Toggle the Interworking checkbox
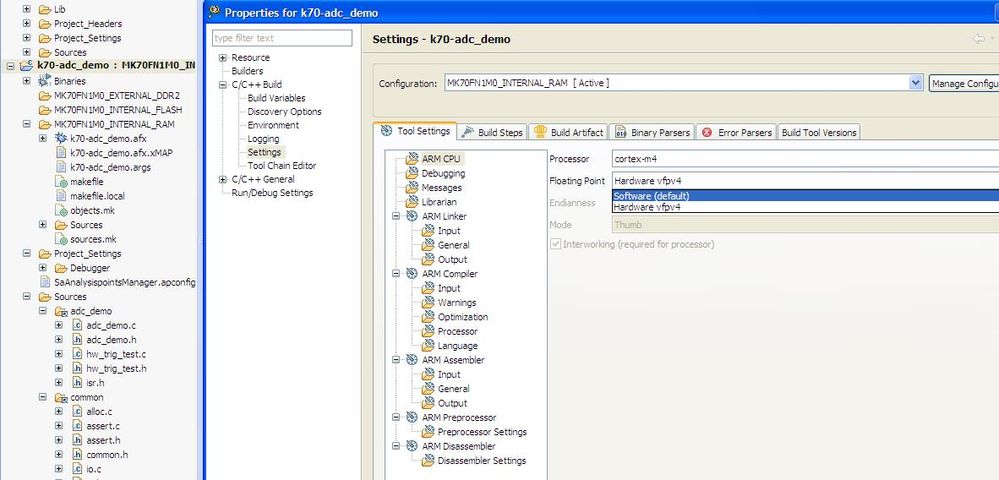999x480 pixels. (x=556, y=244)
